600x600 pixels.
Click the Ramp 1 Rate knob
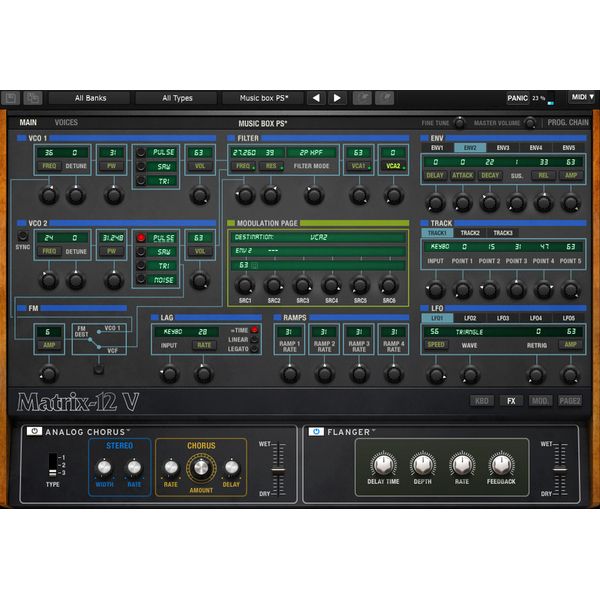point(289,373)
